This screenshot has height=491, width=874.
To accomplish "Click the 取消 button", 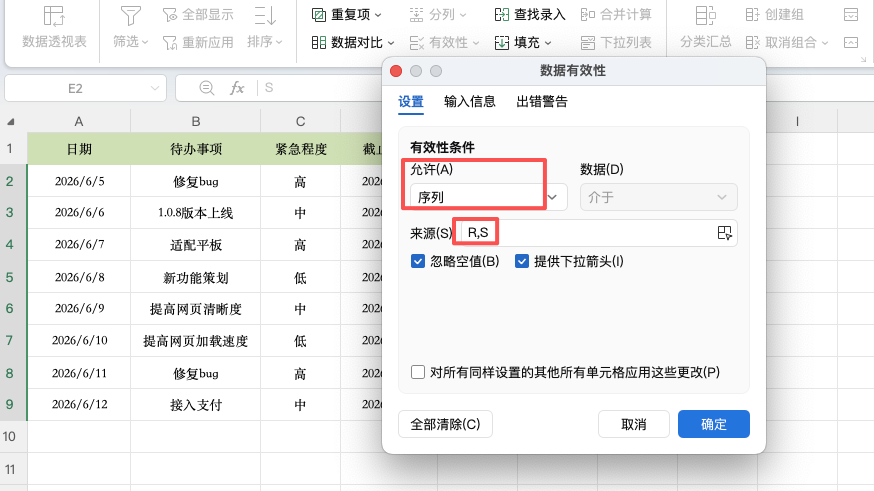I will pos(634,425).
